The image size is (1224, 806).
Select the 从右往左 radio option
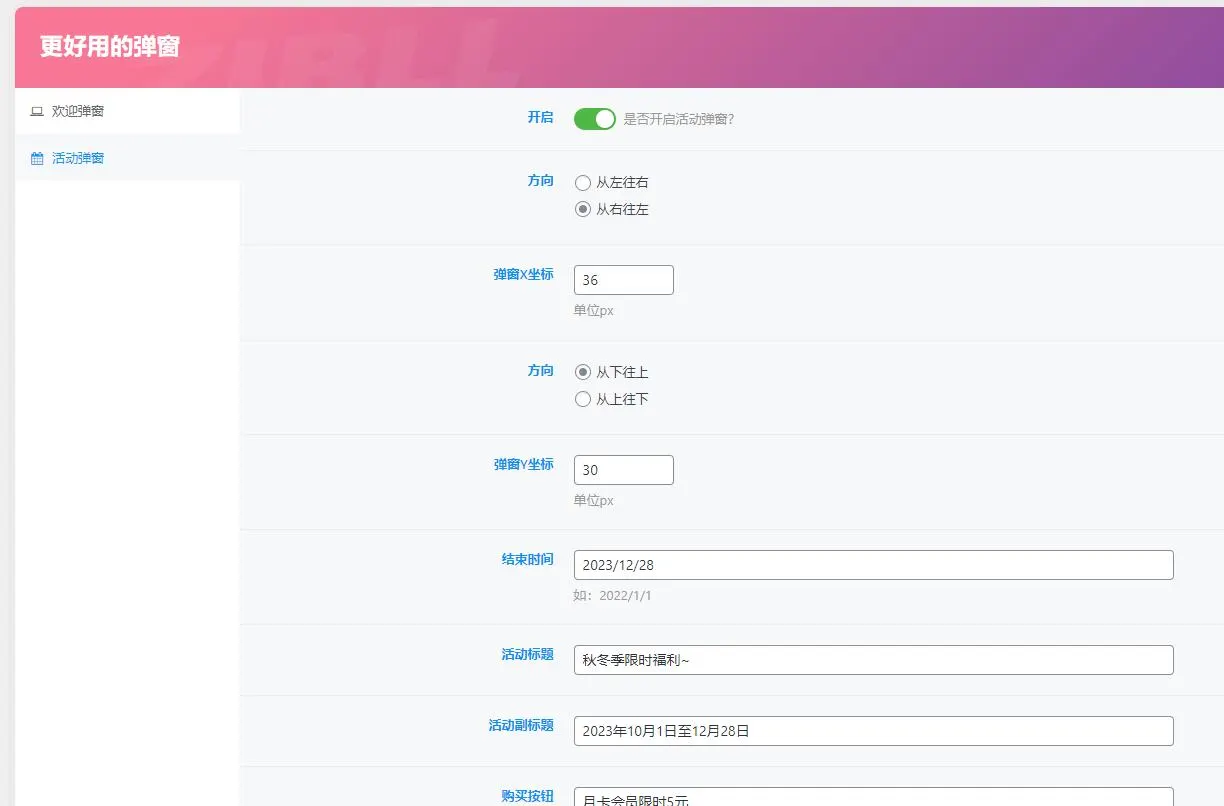tap(583, 210)
